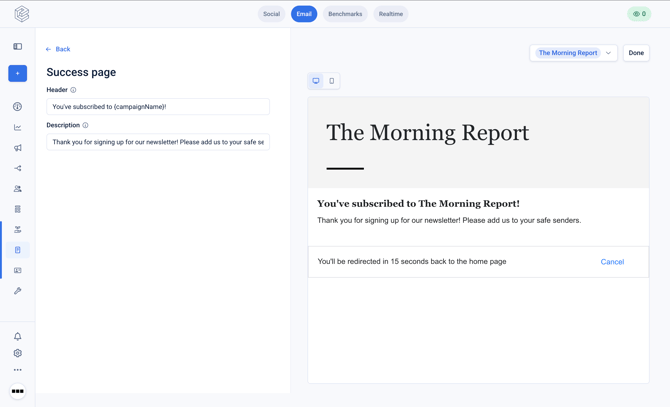Screen dimensions: 670x407
Task: Toggle the sidebar panel icon
Action: [18, 47]
